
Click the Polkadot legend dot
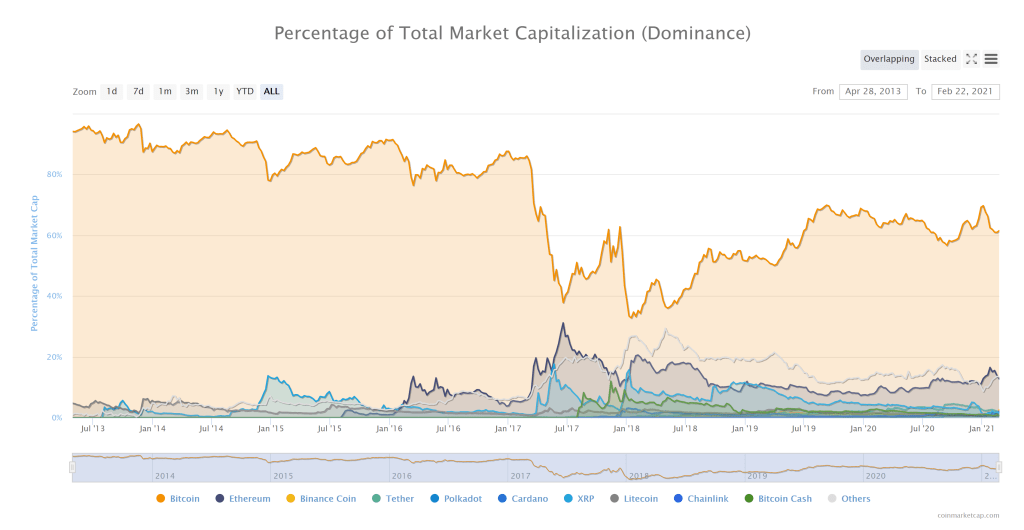pos(435,498)
